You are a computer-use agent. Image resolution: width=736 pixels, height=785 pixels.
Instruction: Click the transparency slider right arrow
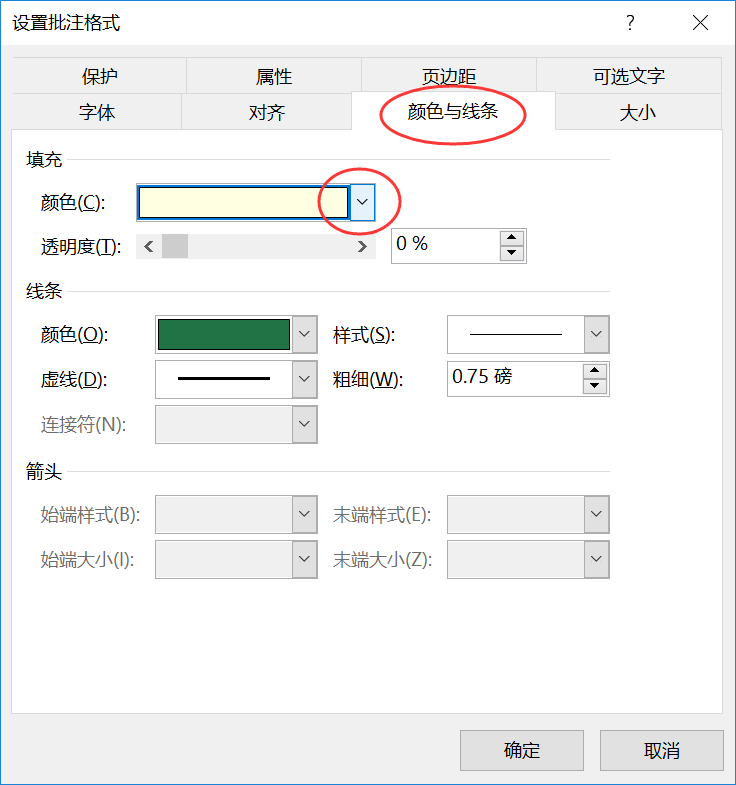tap(362, 246)
